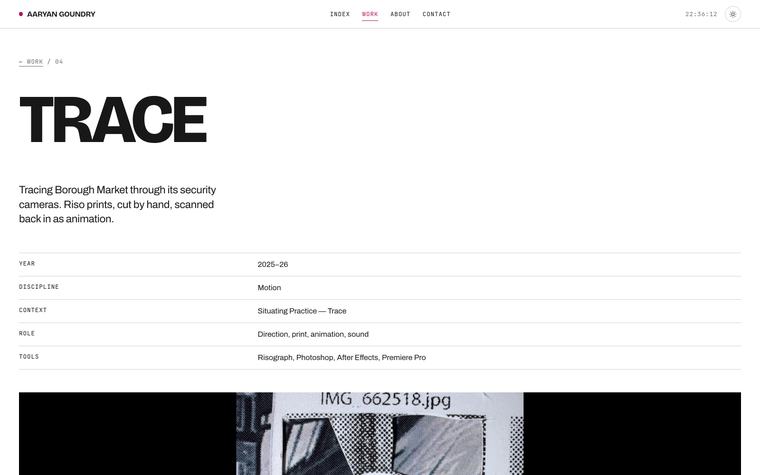This screenshot has height=475, width=760.
Task: Click the 'Motion' discipline value
Action: coord(269,287)
